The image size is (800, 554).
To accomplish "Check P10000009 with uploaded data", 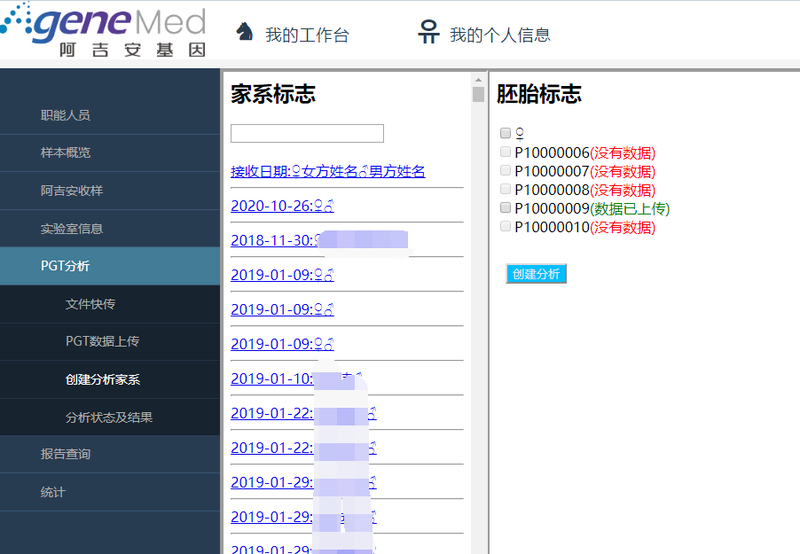I will [505, 207].
